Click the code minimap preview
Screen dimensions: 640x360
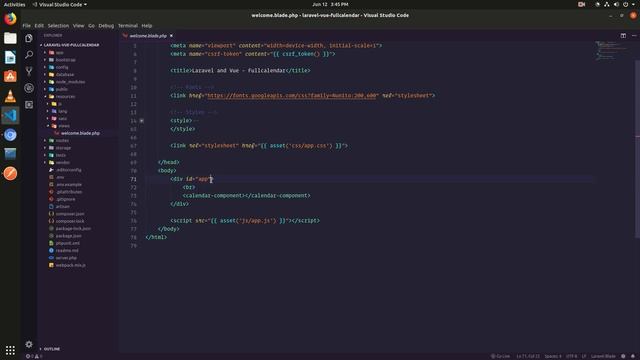pyautogui.click(x=612, y=50)
